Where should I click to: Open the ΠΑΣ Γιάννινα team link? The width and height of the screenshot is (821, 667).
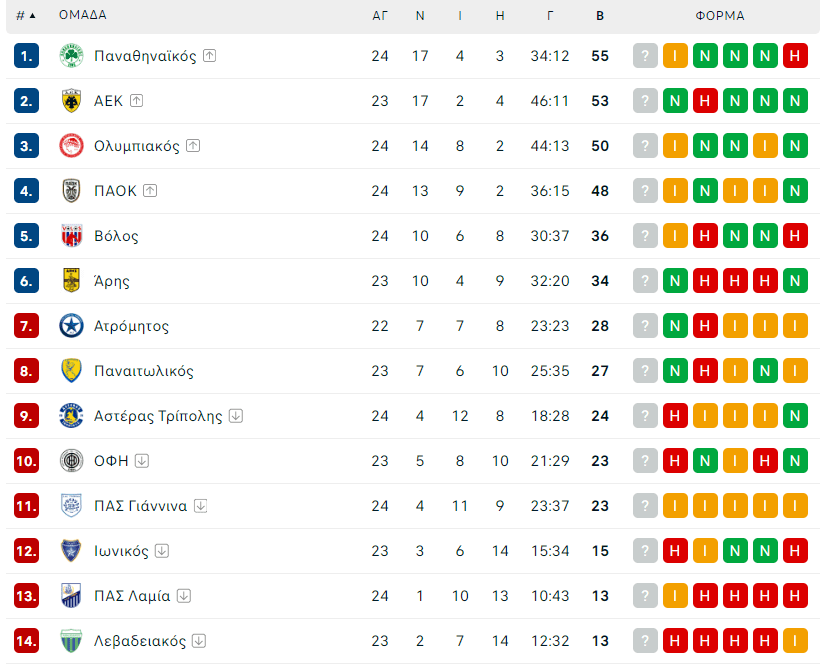point(140,506)
